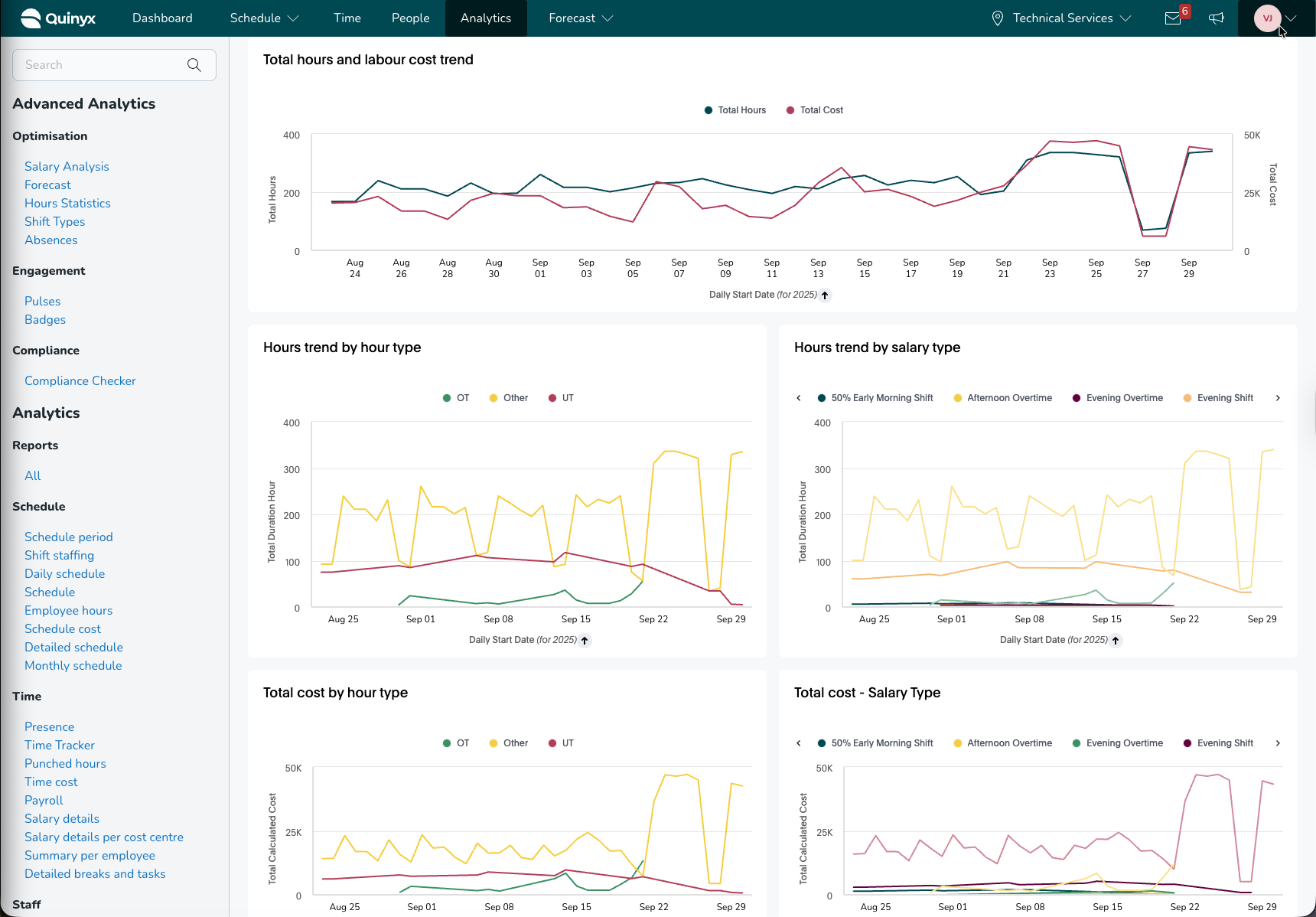1316x917 pixels.
Task: Click the VJ user avatar
Action: pyautogui.click(x=1267, y=18)
